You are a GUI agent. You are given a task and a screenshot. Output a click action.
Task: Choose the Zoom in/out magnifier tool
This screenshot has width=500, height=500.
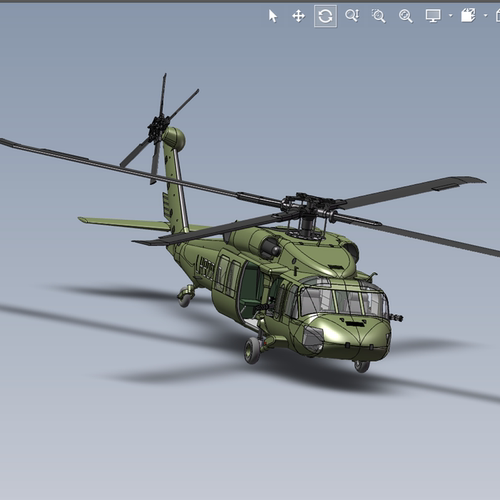click(352, 16)
